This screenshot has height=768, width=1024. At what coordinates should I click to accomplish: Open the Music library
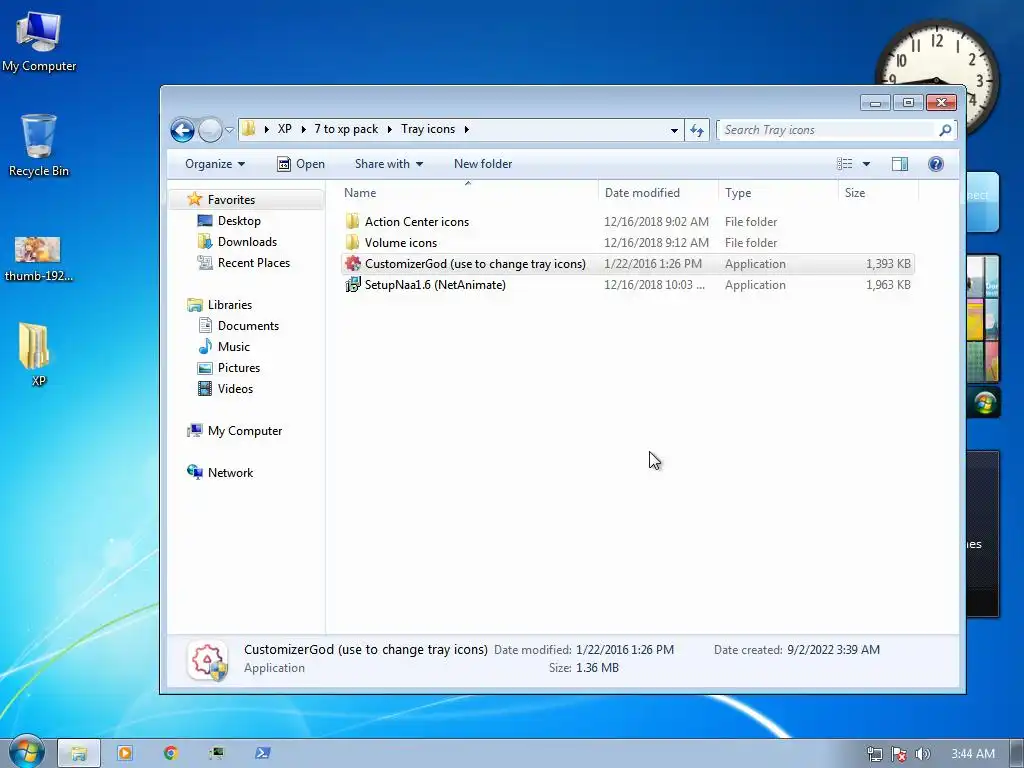click(234, 346)
